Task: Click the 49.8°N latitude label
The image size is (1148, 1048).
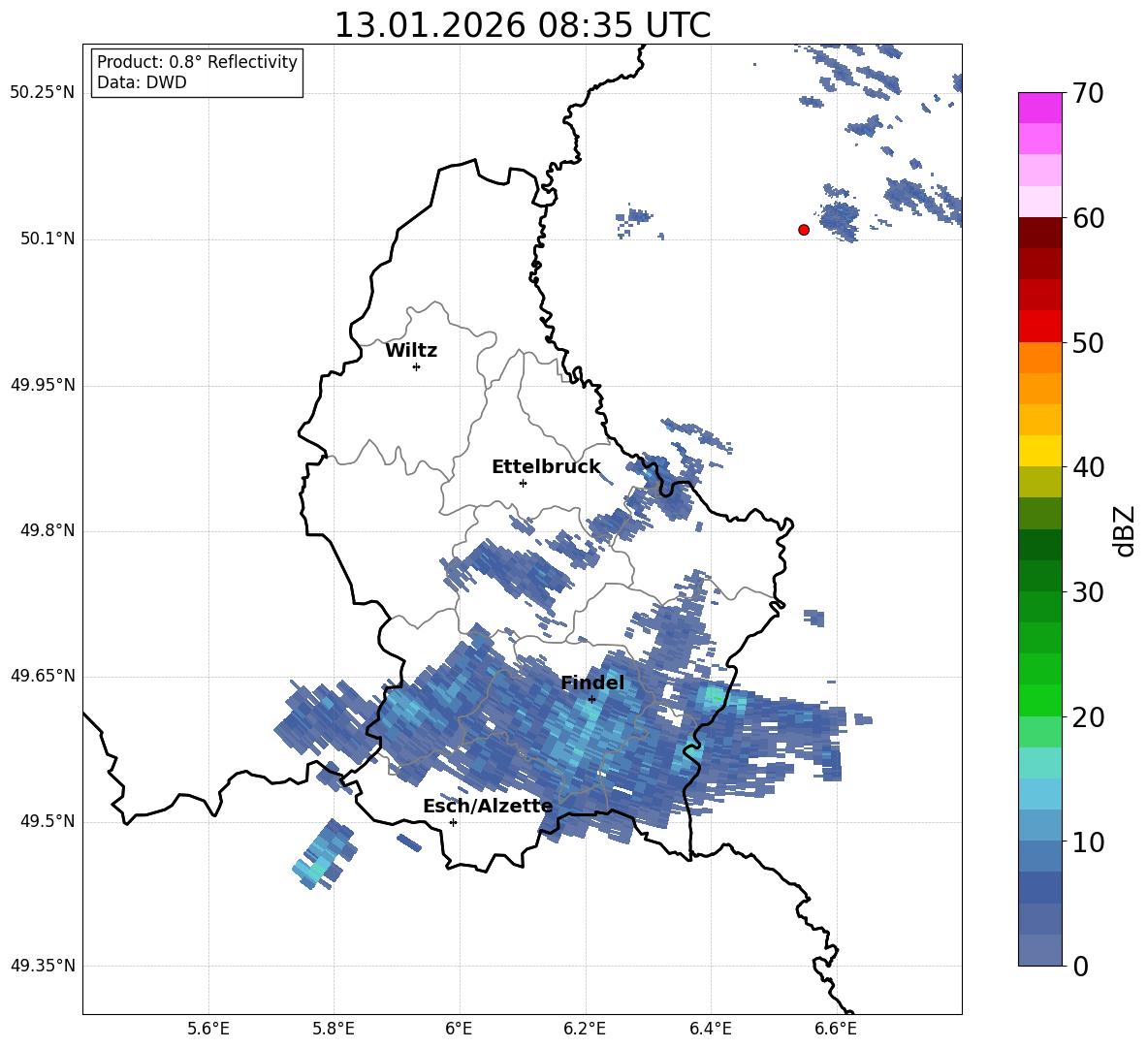Action: (48, 530)
